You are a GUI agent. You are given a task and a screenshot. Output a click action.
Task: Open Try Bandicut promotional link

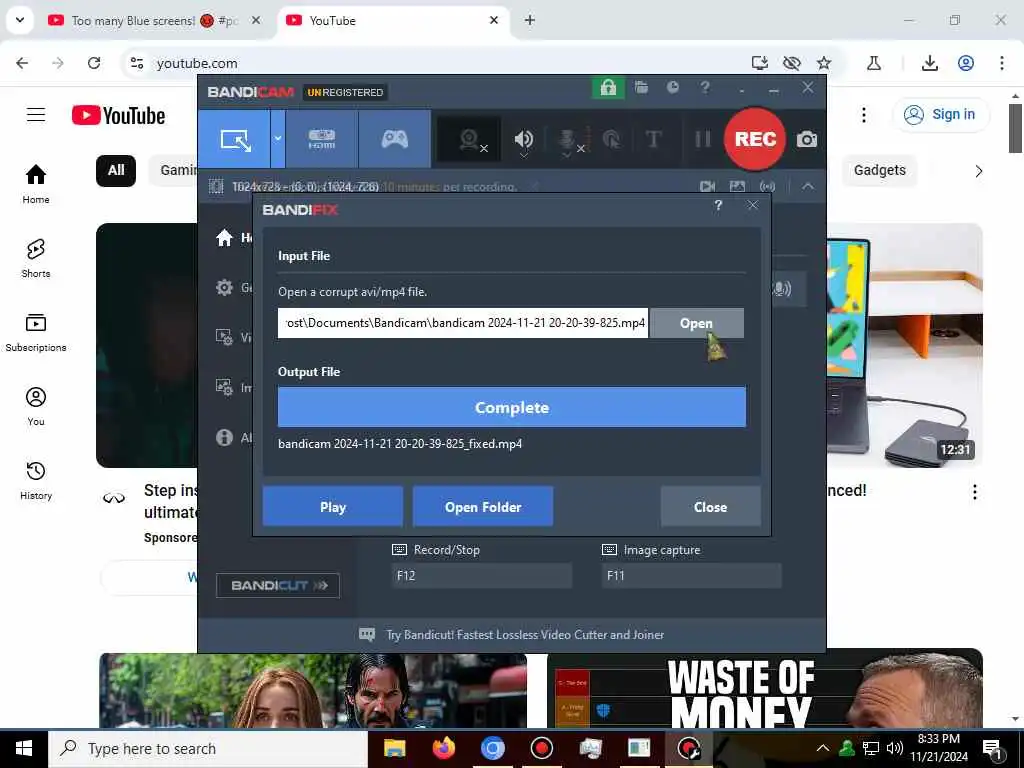coord(511,635)
